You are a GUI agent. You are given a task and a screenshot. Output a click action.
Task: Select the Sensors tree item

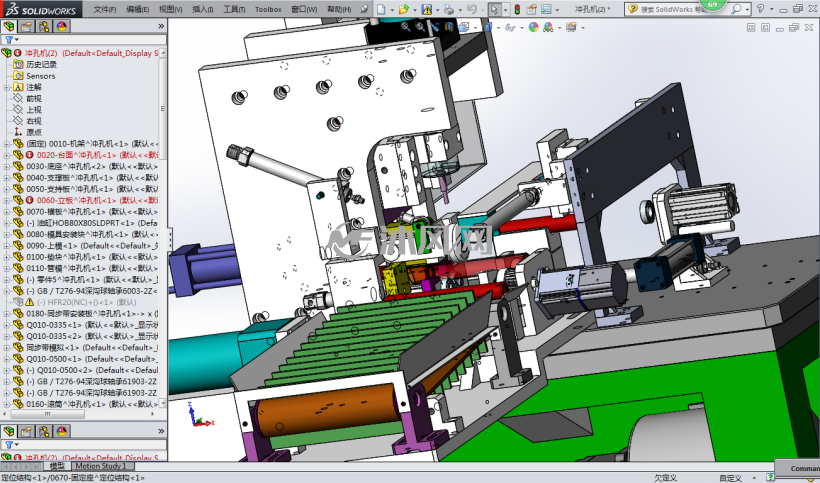pyautogui.click(x=41, y=76)
